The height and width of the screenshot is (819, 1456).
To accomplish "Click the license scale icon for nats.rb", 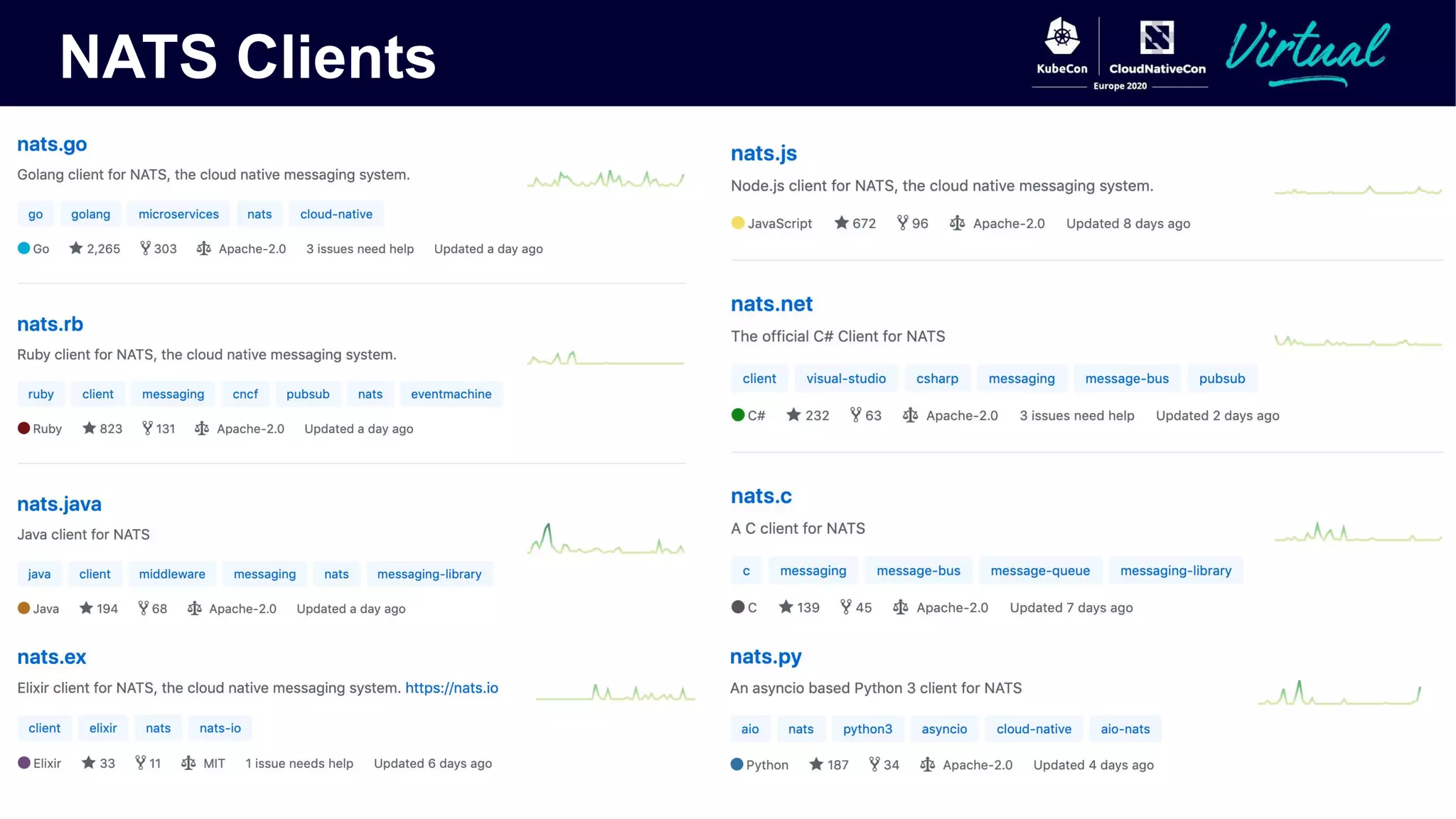I will pyautogui.click(x=202, y=428).
